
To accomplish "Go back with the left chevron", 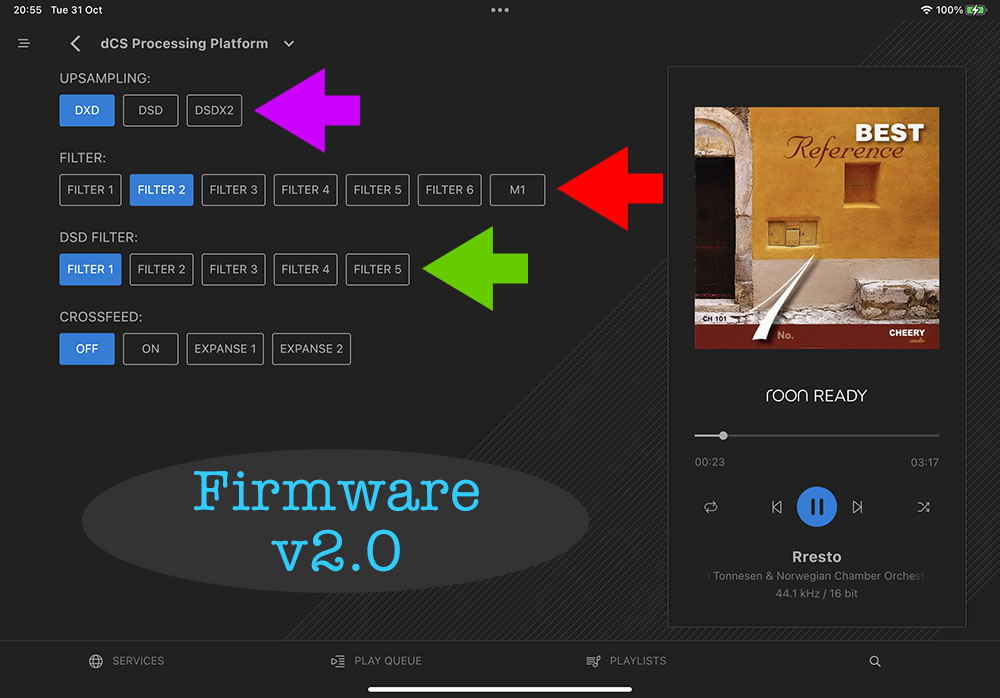I will tap(75, 43).
